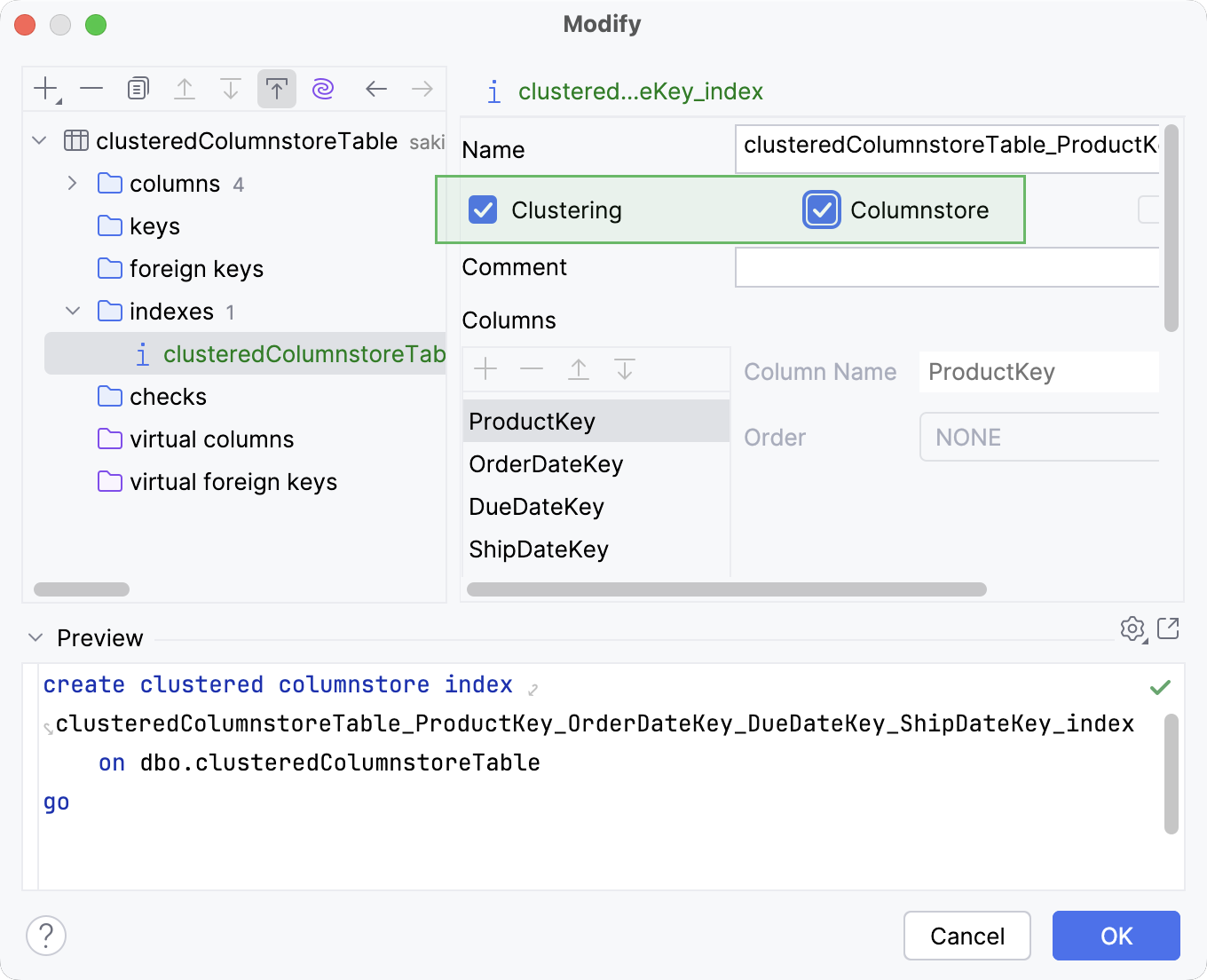Confirm changes with the OK button

click(x=1116, y=936)
